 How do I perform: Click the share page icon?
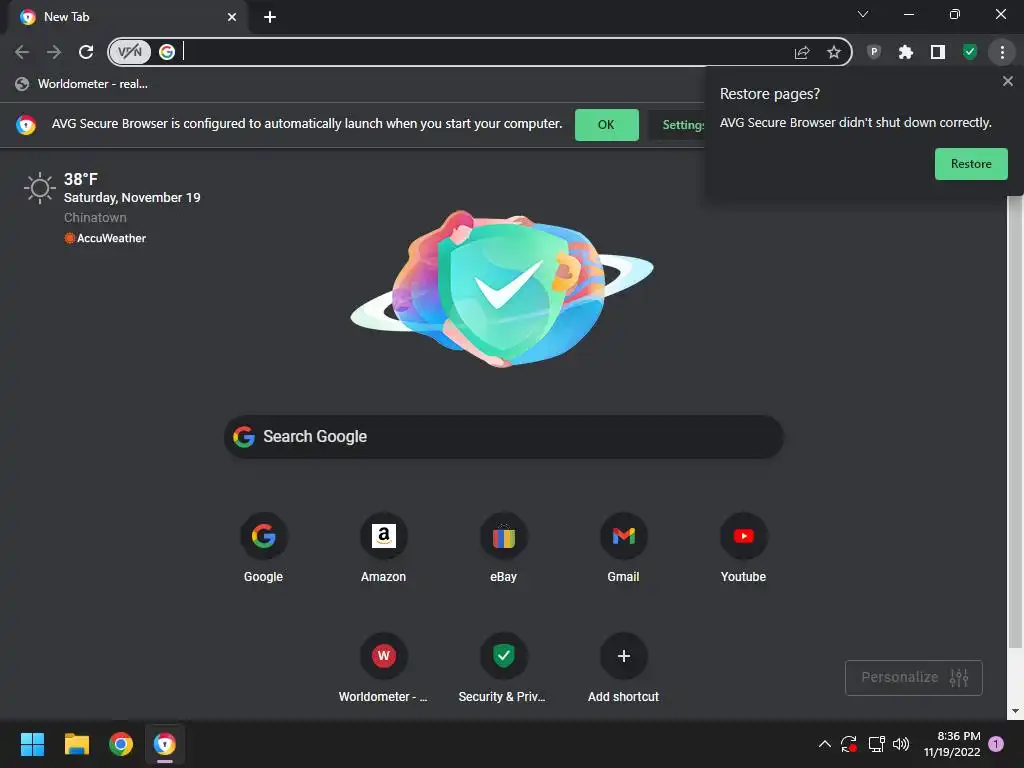[801, 52]
